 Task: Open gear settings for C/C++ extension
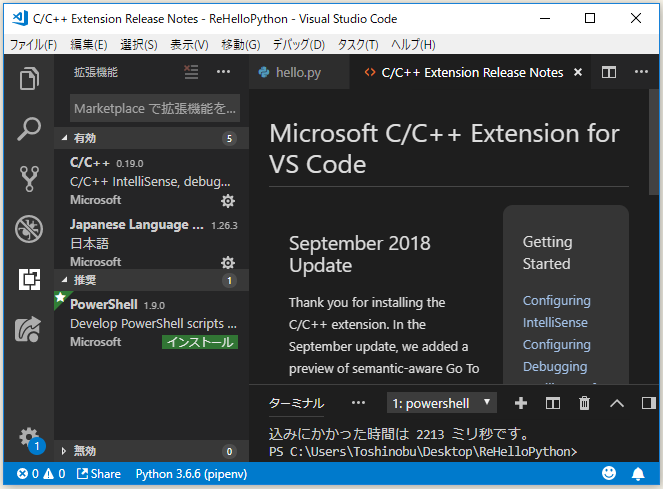(228, 201)
